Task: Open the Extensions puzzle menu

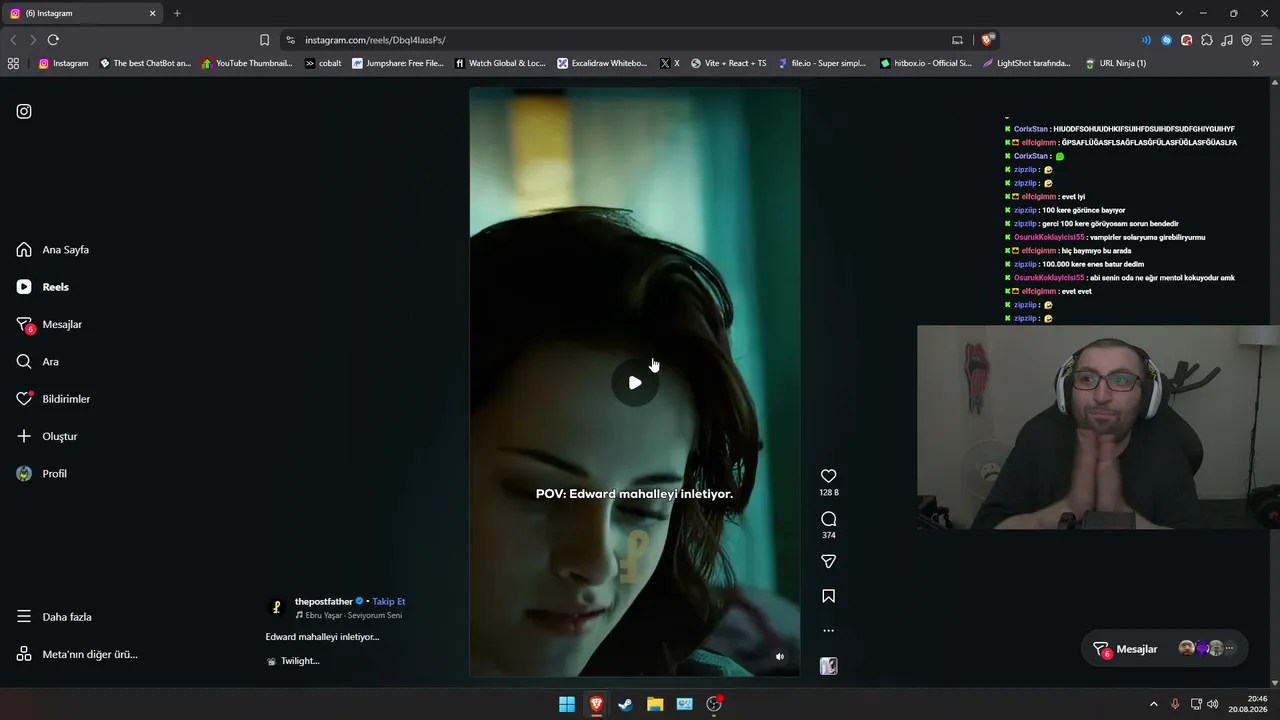Action: (x=1207, y=40)
